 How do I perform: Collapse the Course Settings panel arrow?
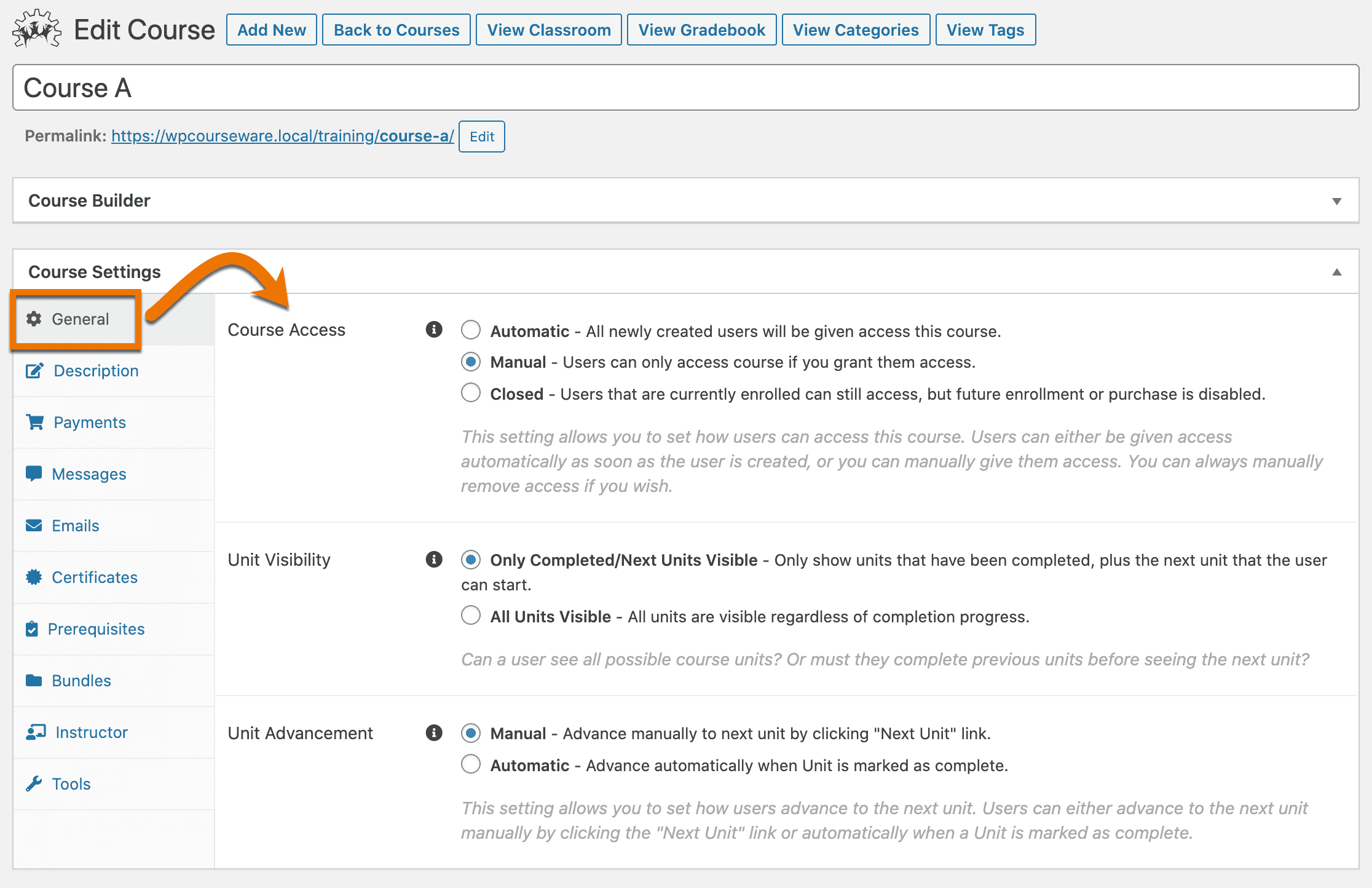pyautogui.click(x=1336, y=272)
